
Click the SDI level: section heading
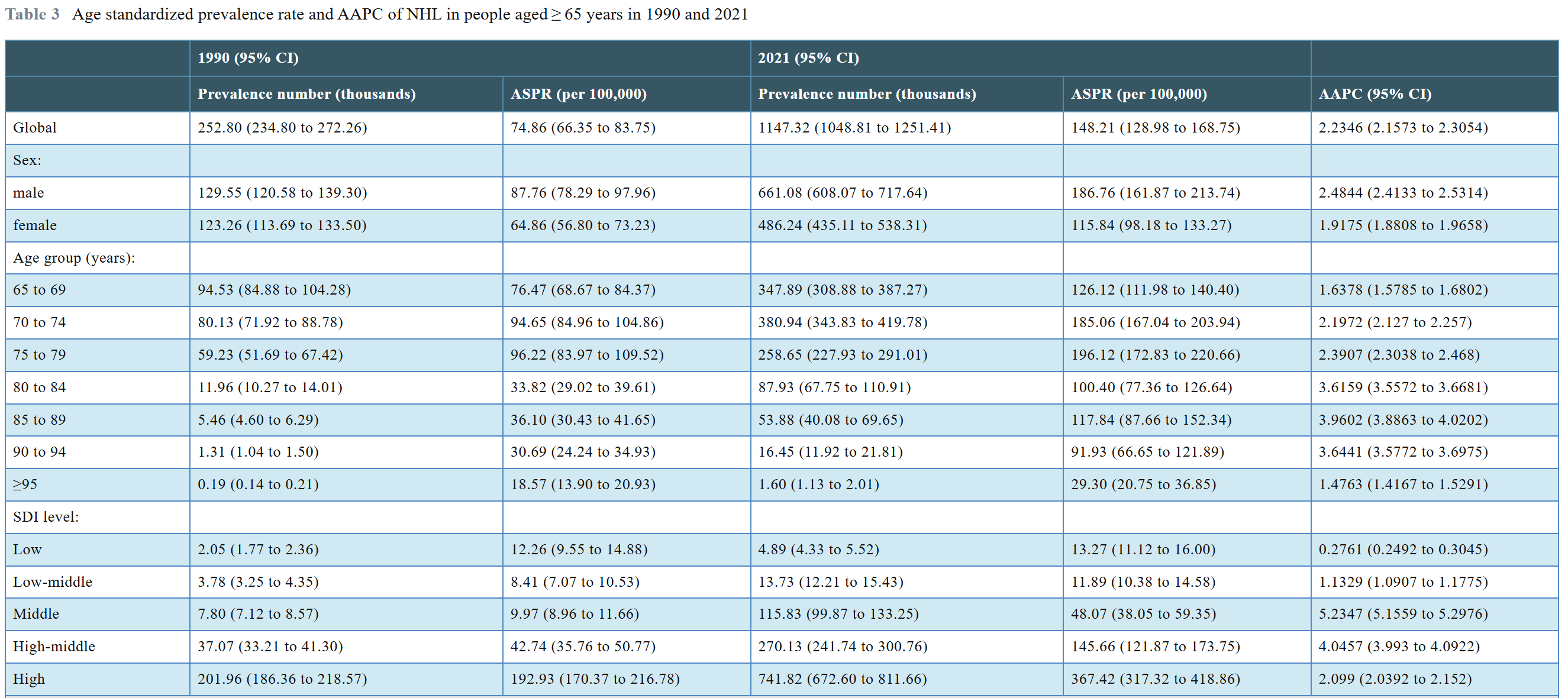[x=46, y=516]
